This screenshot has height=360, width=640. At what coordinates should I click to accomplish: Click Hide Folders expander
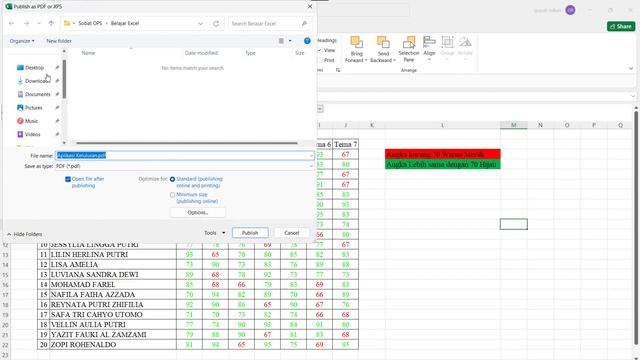[24, 234]
